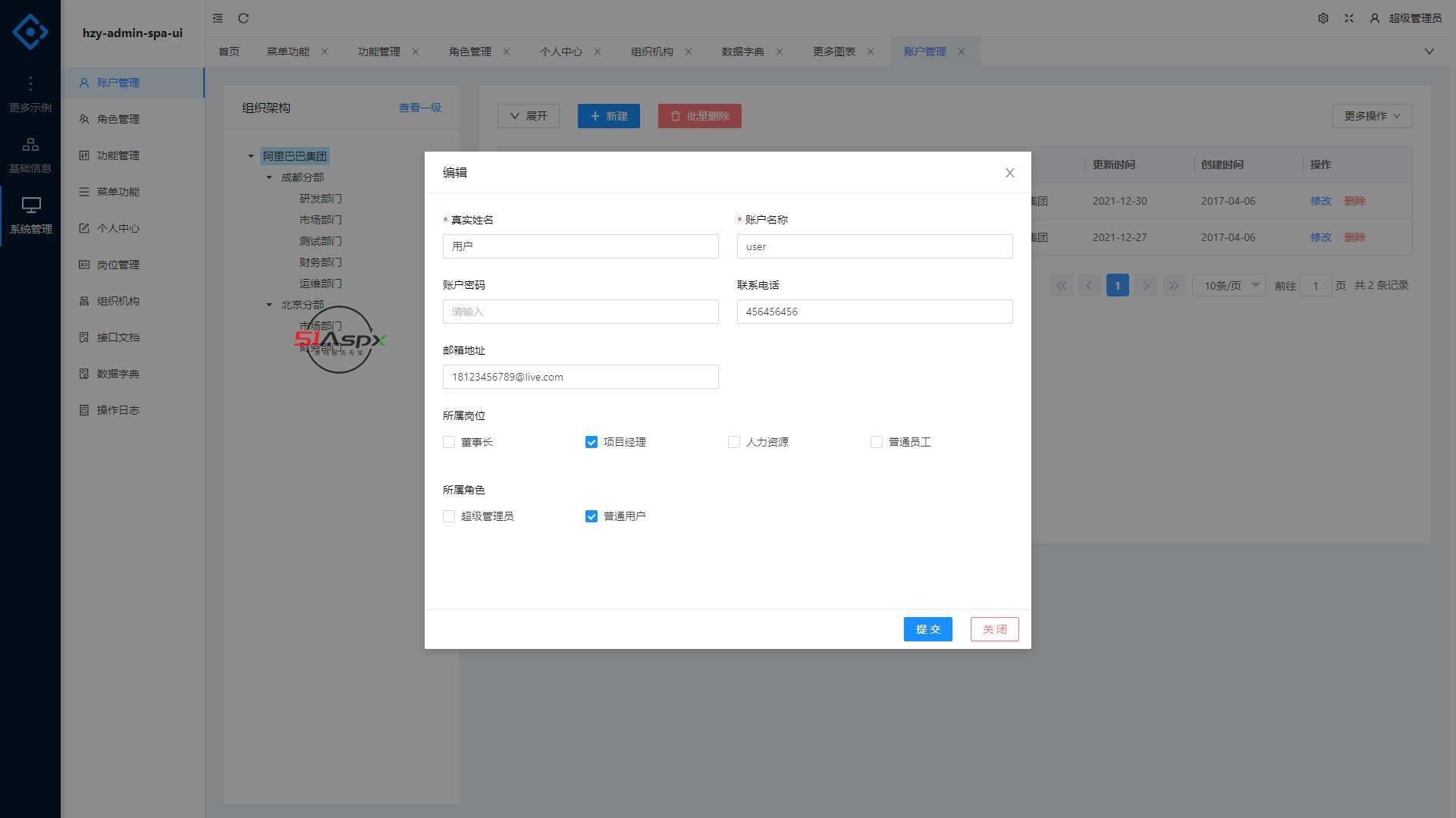Click the hzy-admin logo icon

(30, 31)
